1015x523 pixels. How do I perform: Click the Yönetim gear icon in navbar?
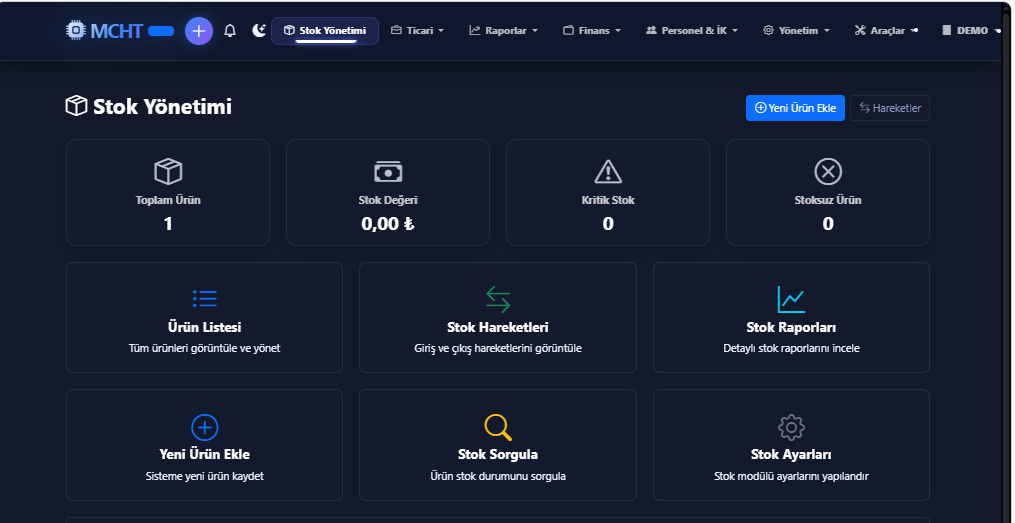point(768,30)
